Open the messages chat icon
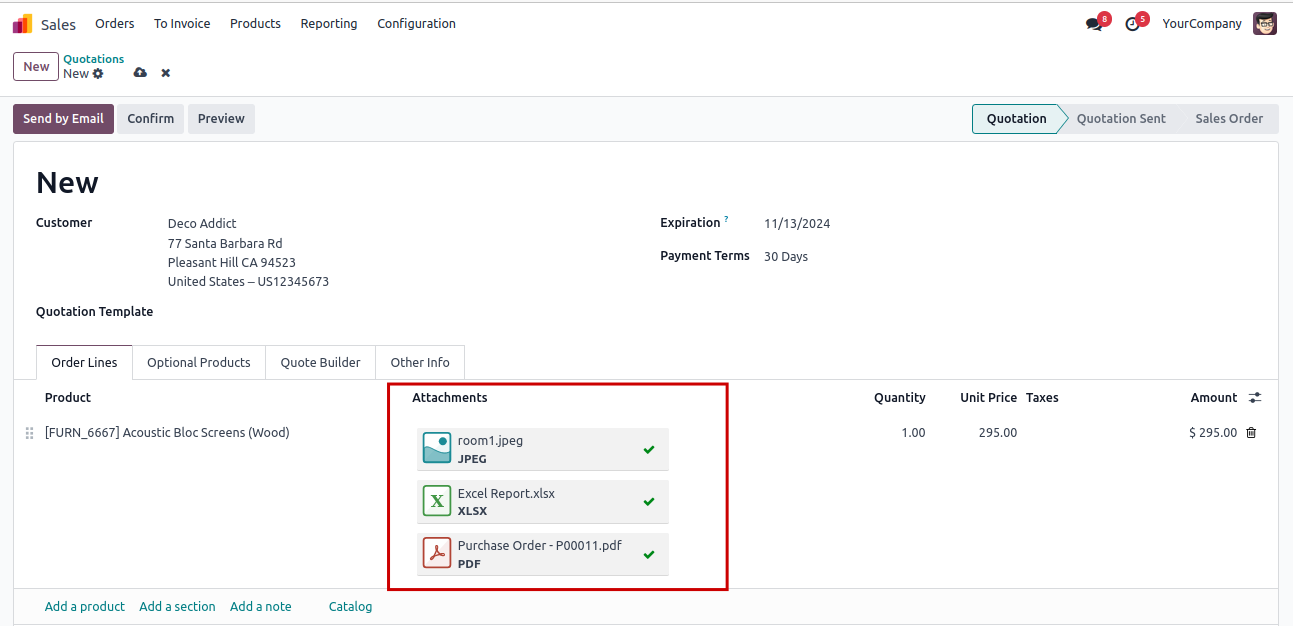 coord(1094,24)
